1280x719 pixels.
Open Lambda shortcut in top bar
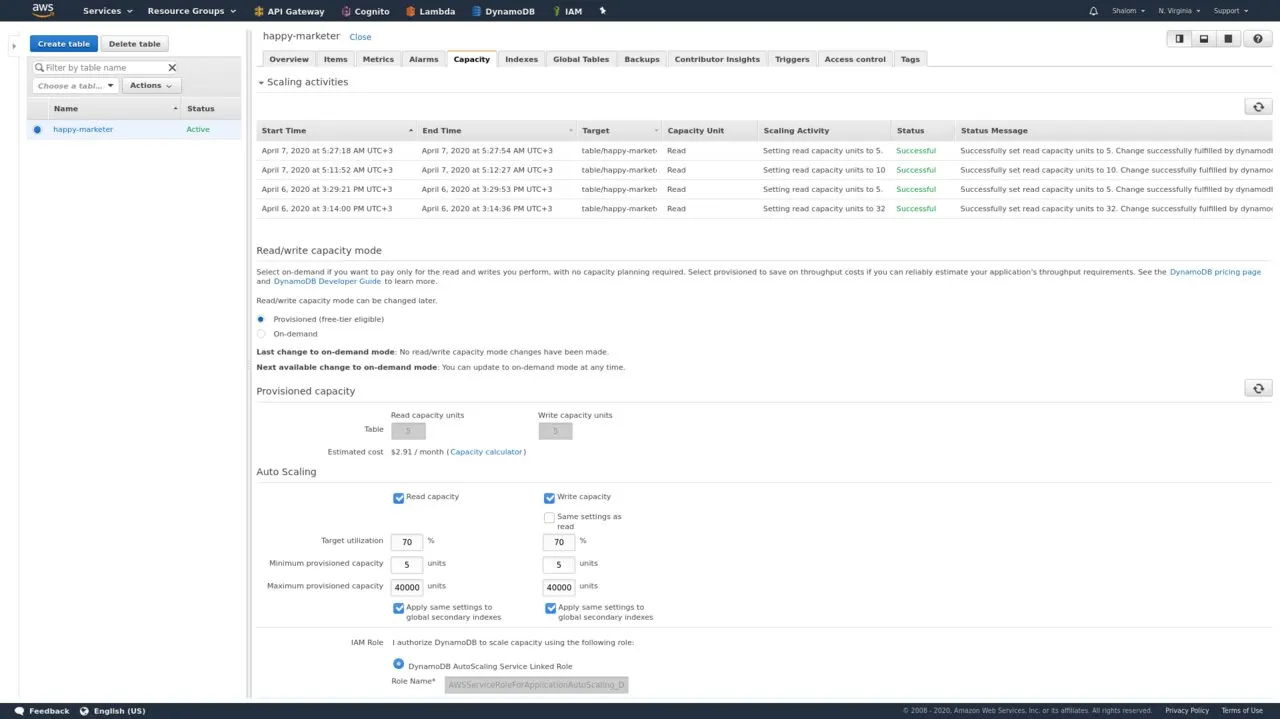coord(431,11)
